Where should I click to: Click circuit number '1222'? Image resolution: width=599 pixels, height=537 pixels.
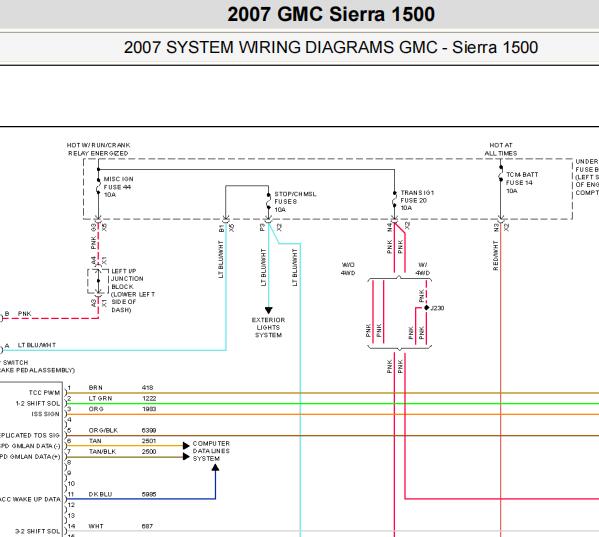pyautogui.click(x=149, y=398)
